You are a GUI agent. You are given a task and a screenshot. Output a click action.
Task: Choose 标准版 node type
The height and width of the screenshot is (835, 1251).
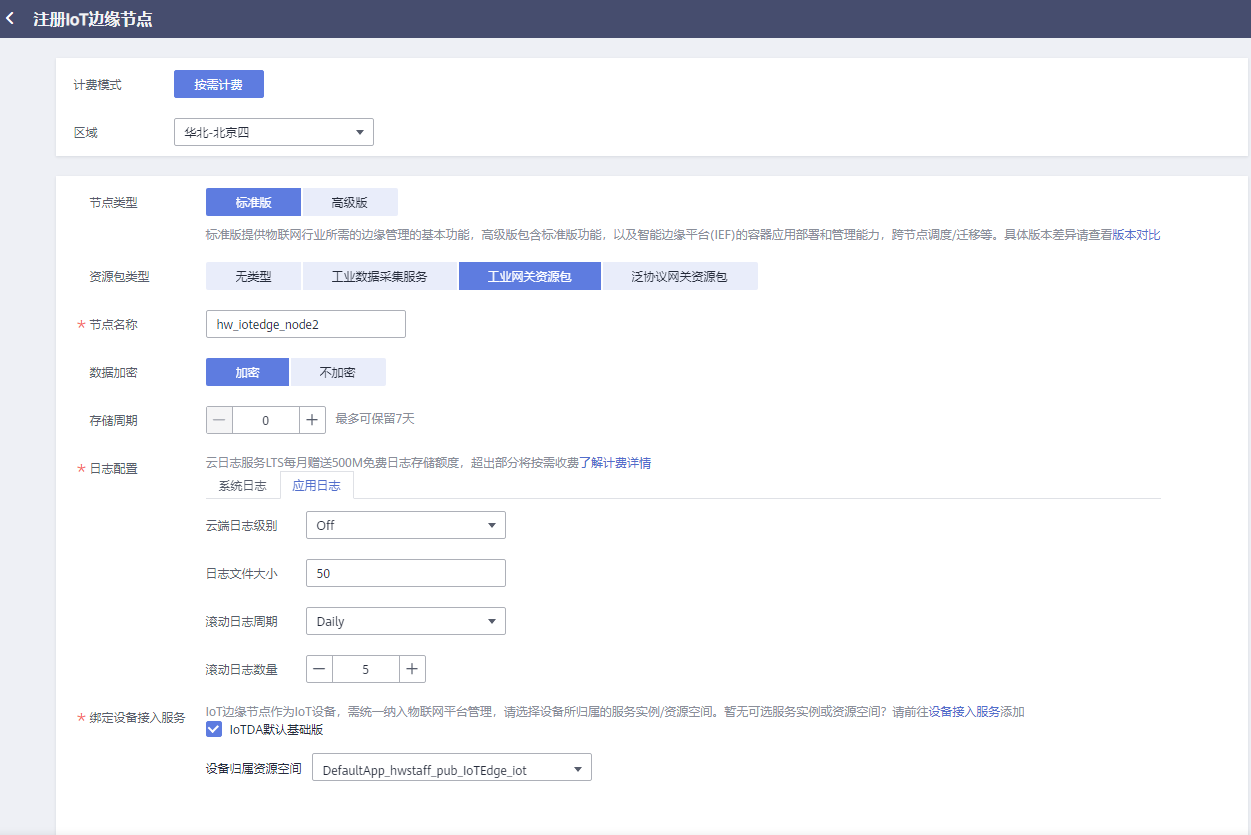253,202
